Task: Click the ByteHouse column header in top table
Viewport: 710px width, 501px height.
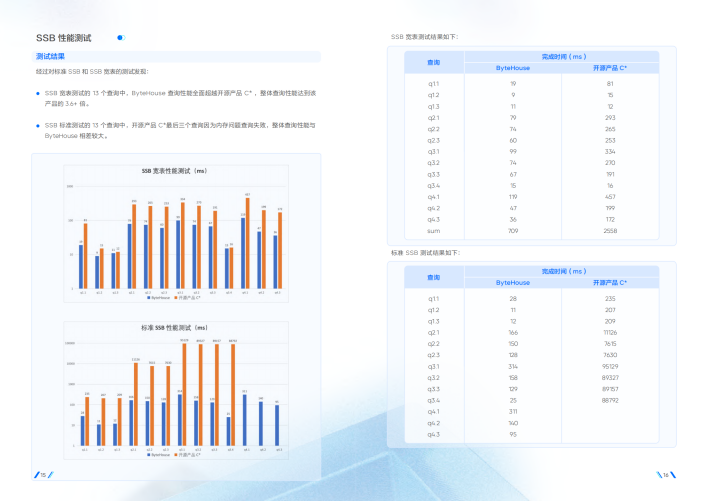Action: (513, 67)
